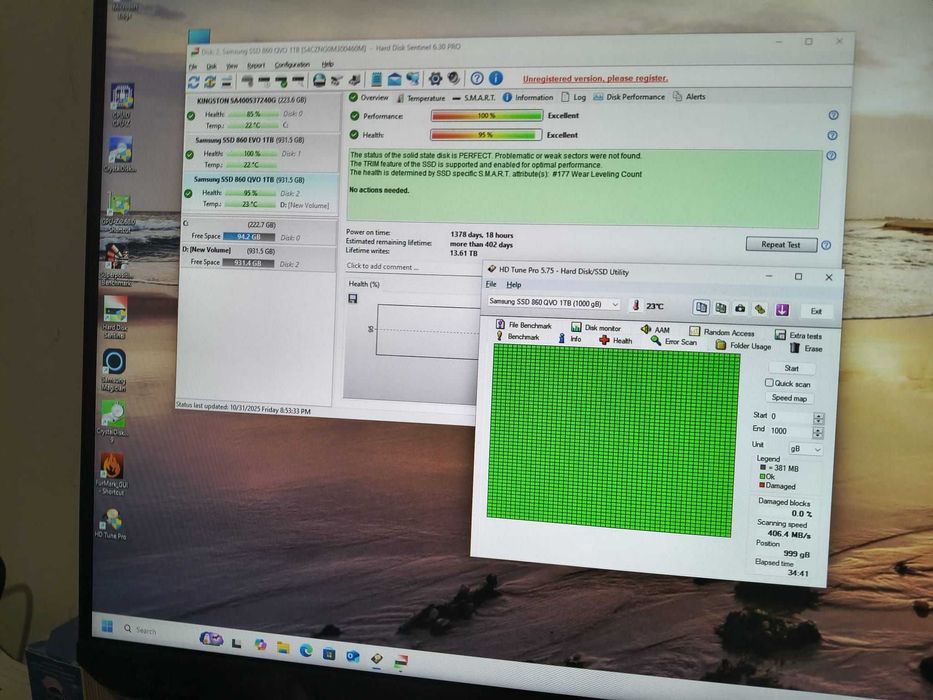
Task: Open the File menu in HD Tune Pro
Action: point(491,285)
